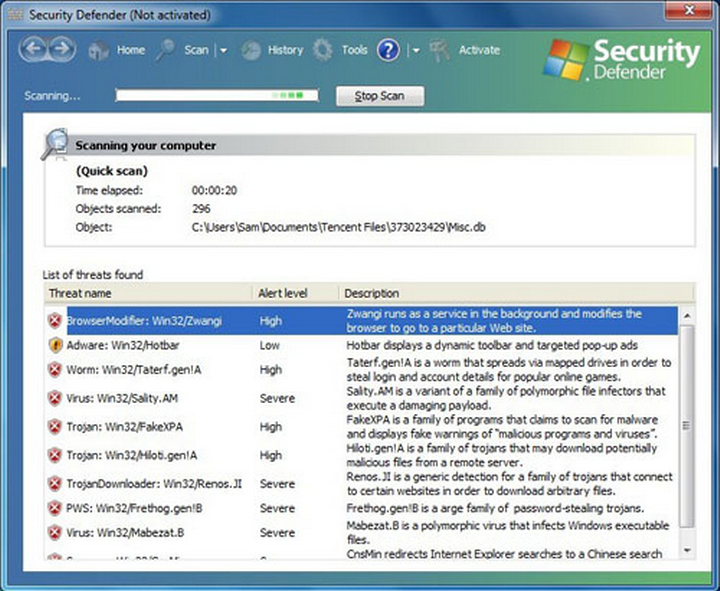The image size is (720, 591).
Task: Select the Virus: Win32/Mabezat.B threat
Action: (x=125, y=533)
